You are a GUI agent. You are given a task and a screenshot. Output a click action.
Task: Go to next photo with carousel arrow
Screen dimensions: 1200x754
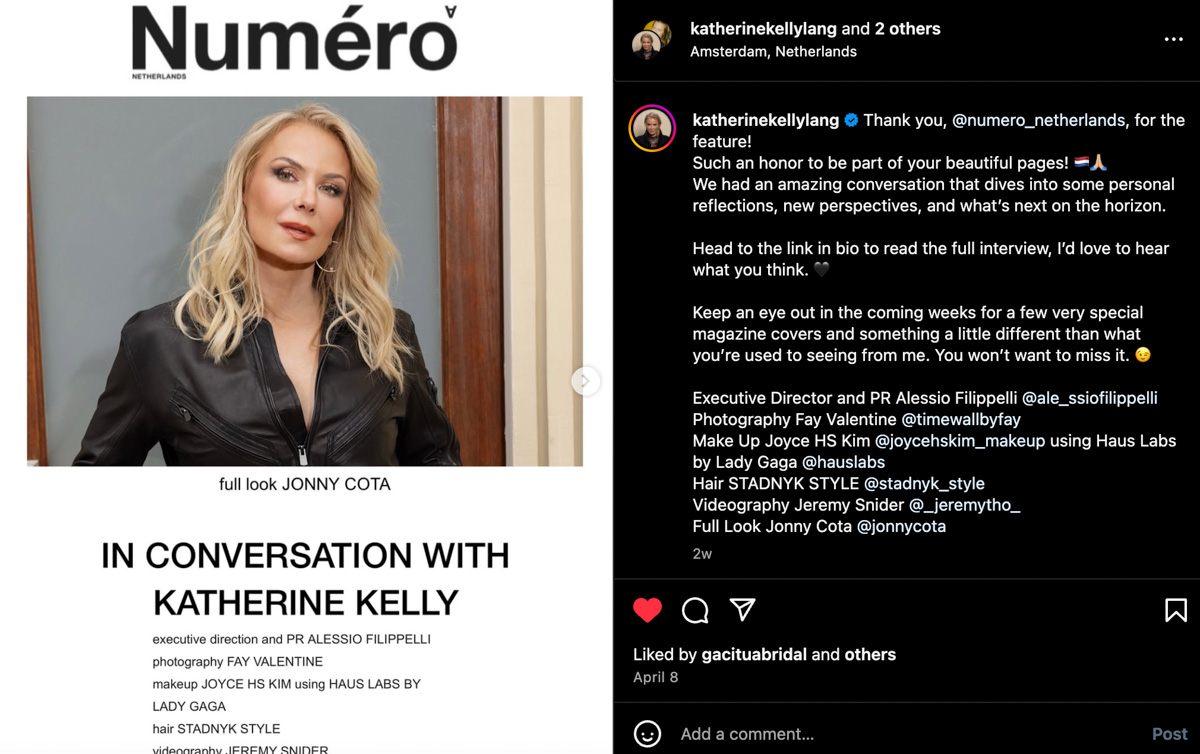pyautogui.click(x=585, y=381)
